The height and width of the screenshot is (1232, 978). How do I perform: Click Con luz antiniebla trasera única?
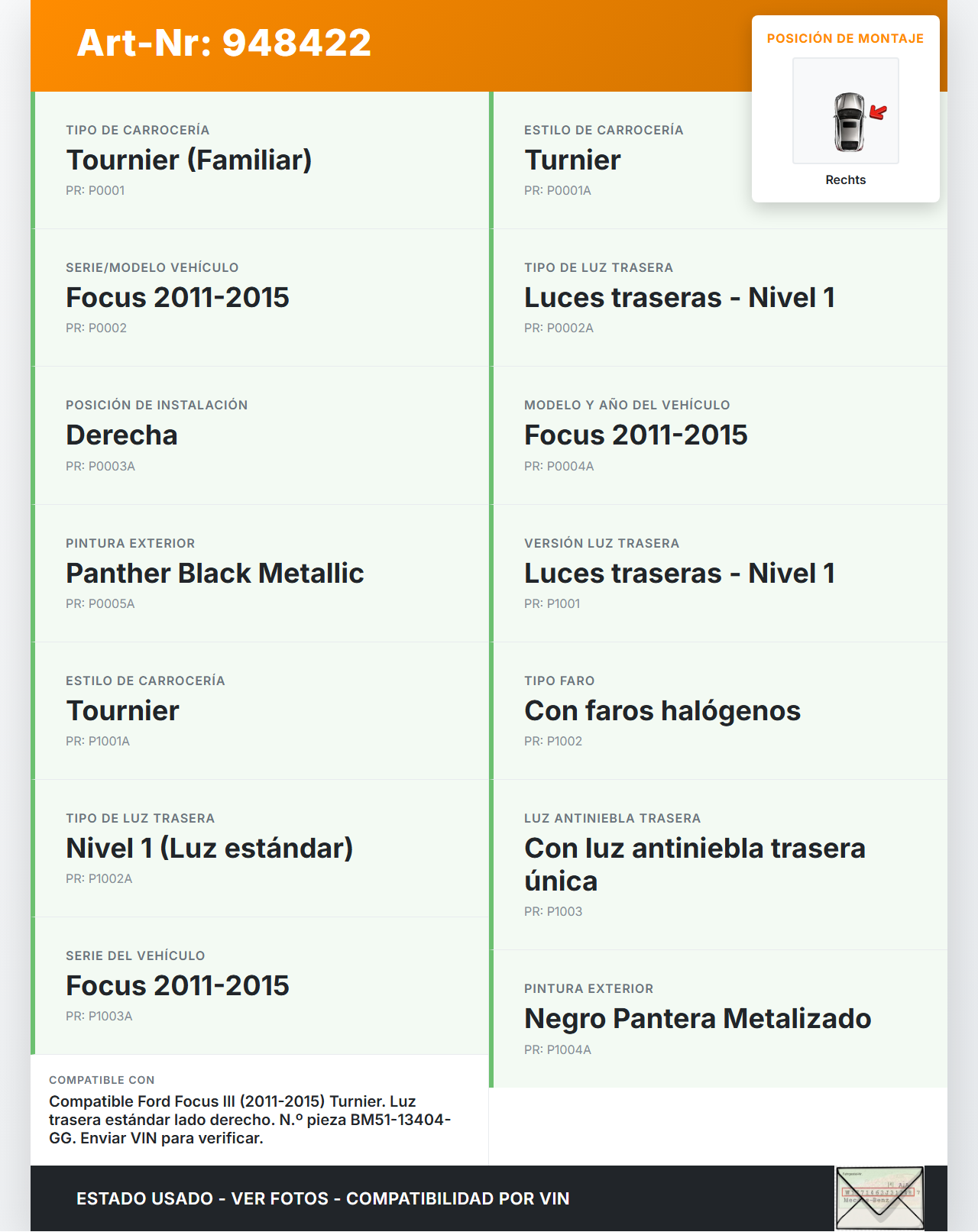click(694, 865)
